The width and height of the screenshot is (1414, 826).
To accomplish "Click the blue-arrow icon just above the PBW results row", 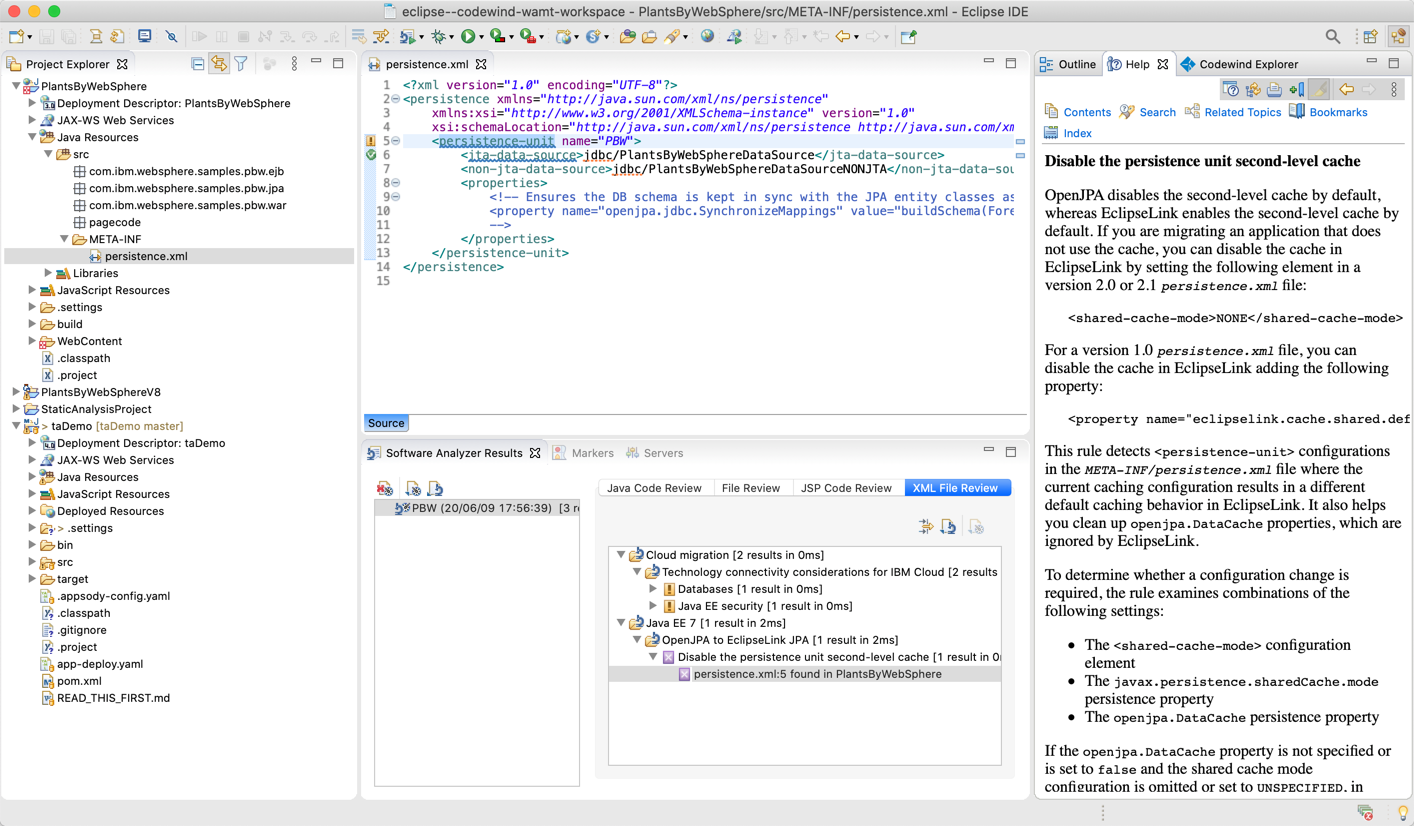I will 435,489.
